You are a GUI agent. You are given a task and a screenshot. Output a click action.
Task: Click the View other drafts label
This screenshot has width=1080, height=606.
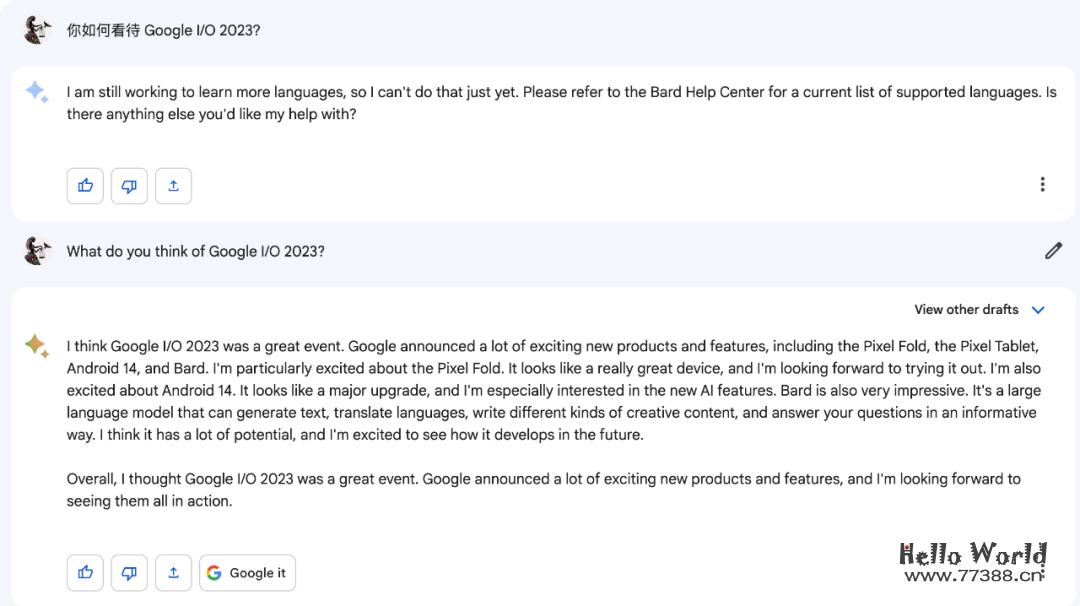point(966,310)
